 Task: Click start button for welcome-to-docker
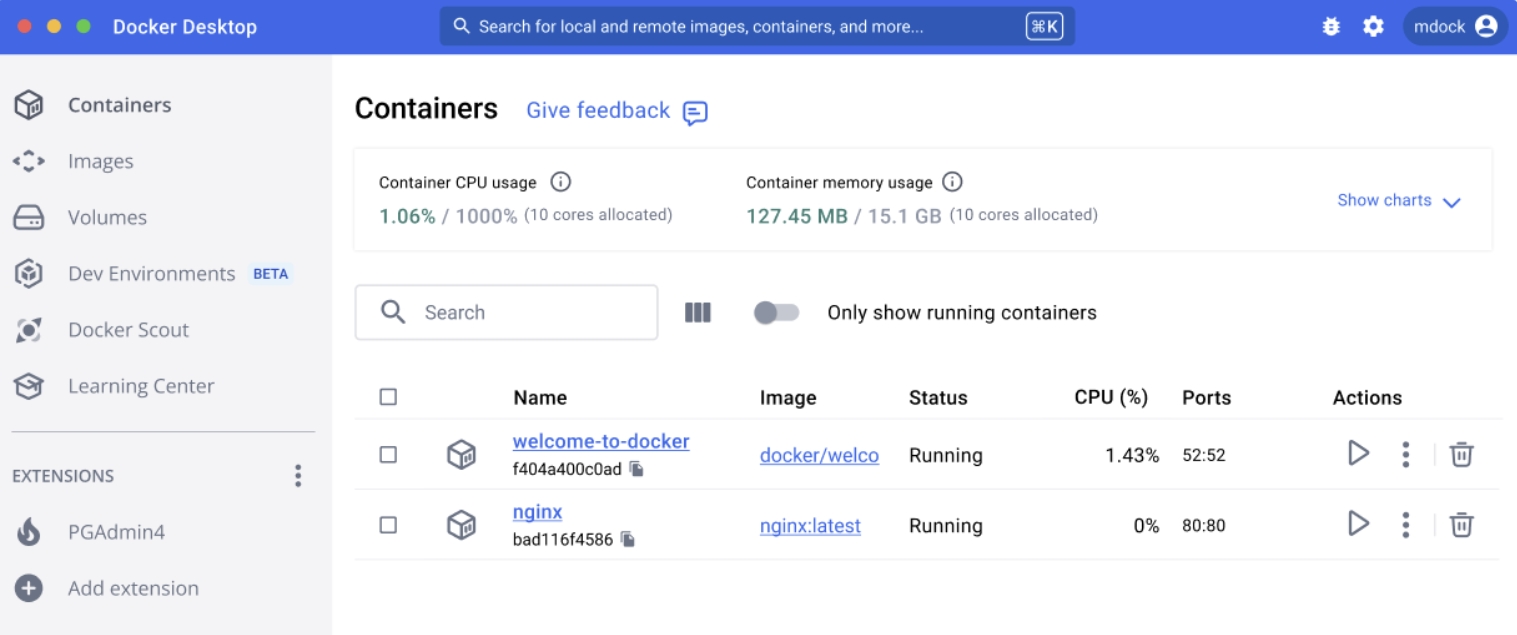(x=1358, y=453)
